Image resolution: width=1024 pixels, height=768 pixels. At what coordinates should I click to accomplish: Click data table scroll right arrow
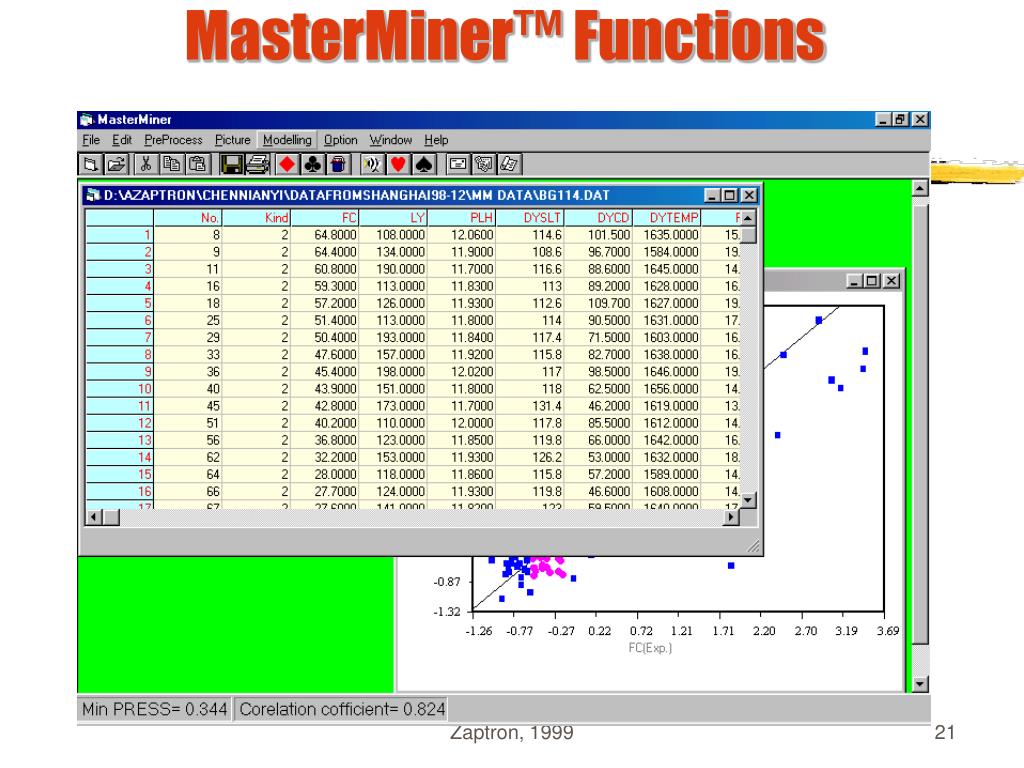click(731, 517)
